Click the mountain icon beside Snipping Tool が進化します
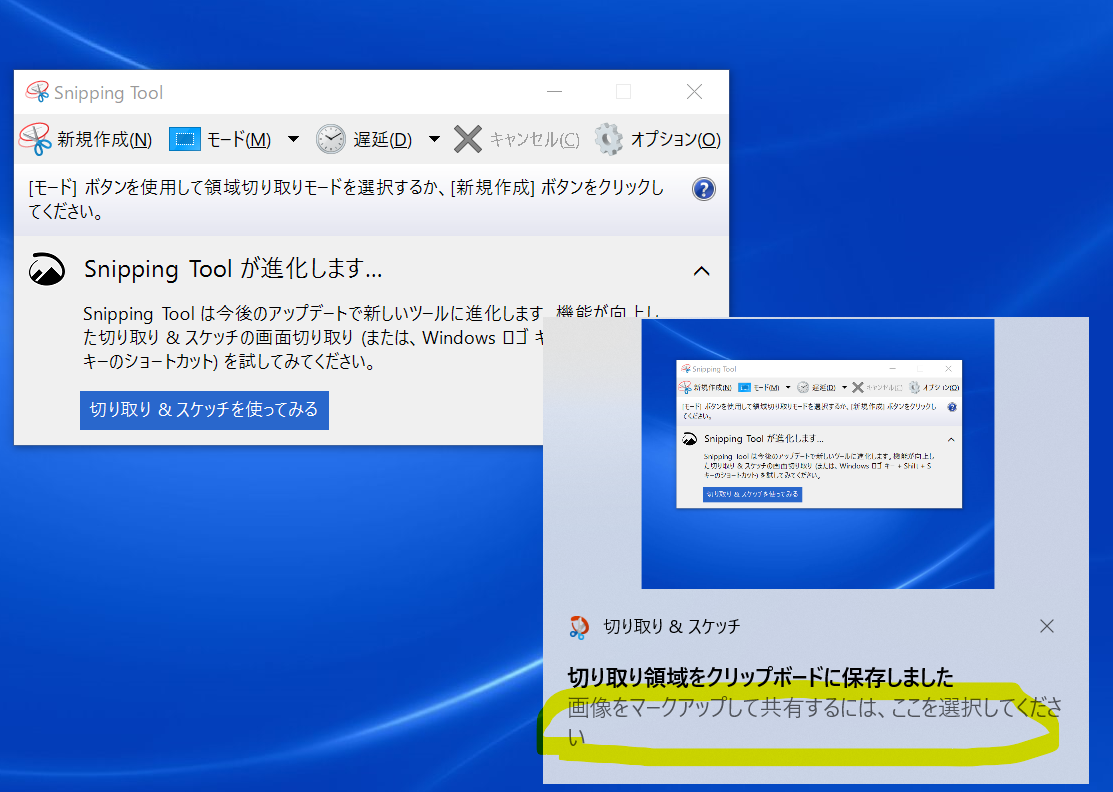This screenshot has width=1113, height=792. [x=47, y=270]
